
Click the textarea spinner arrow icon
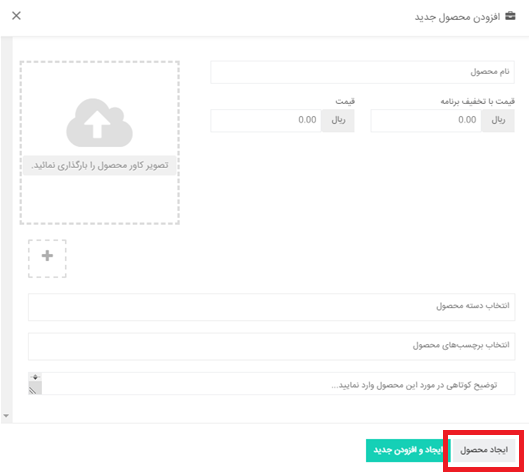tap(35, 377)
